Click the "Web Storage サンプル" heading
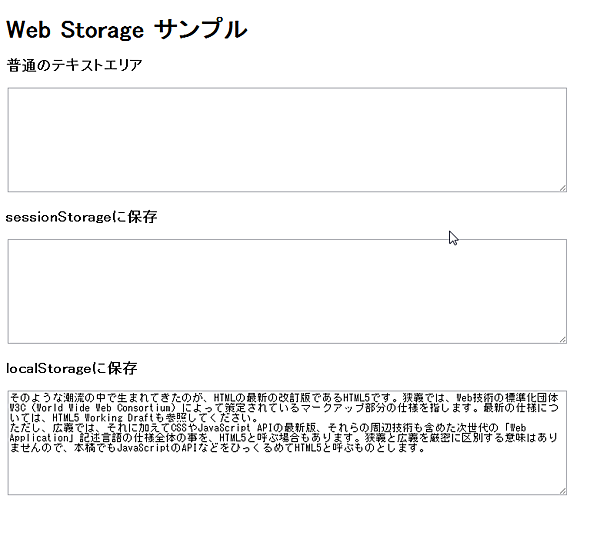Image resolution: width=600 pixels, height=539 pixels. point(126,30)
